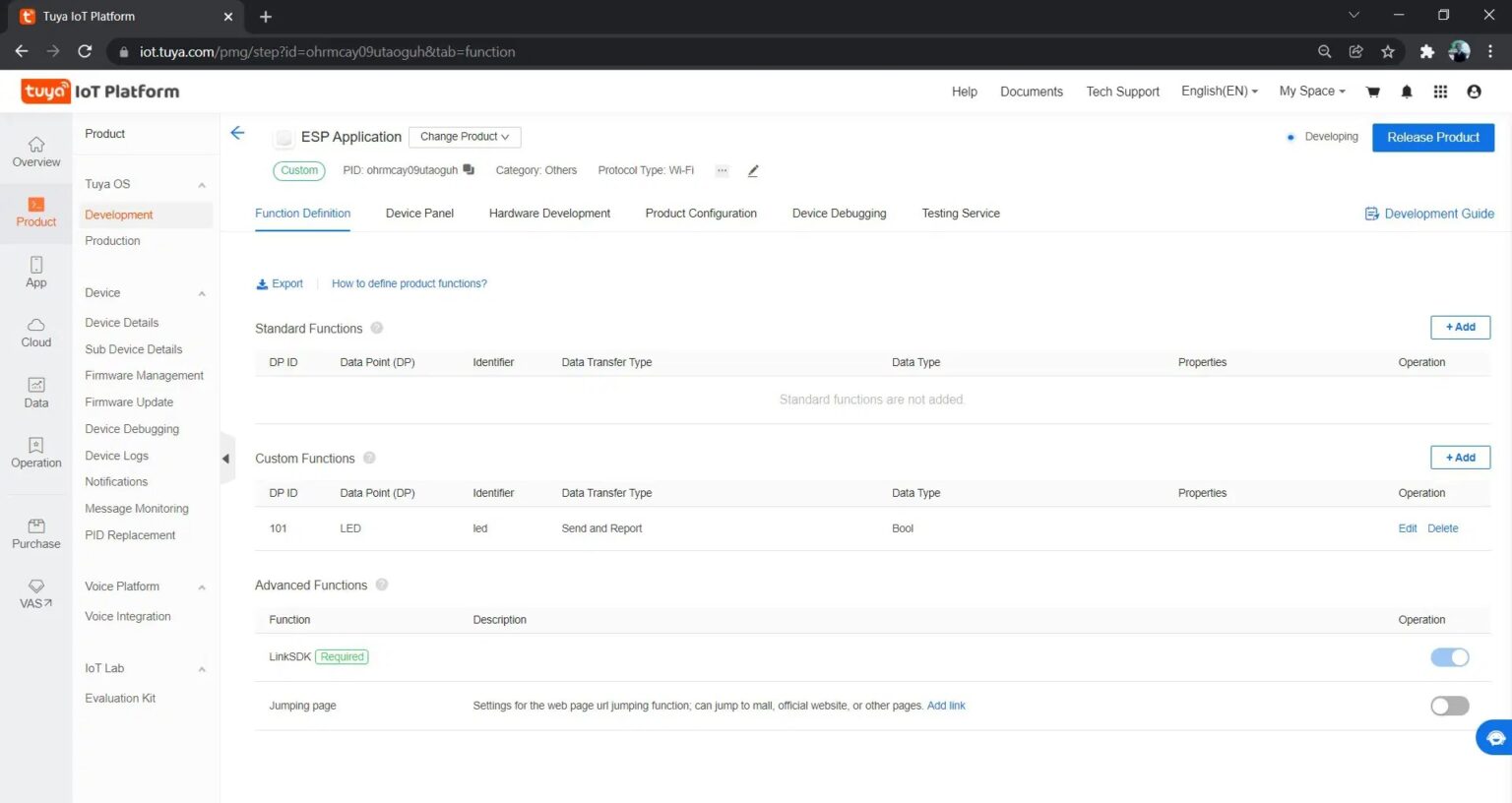Edit the LED data point entry
The image size is (1512, 803).
1407,528
